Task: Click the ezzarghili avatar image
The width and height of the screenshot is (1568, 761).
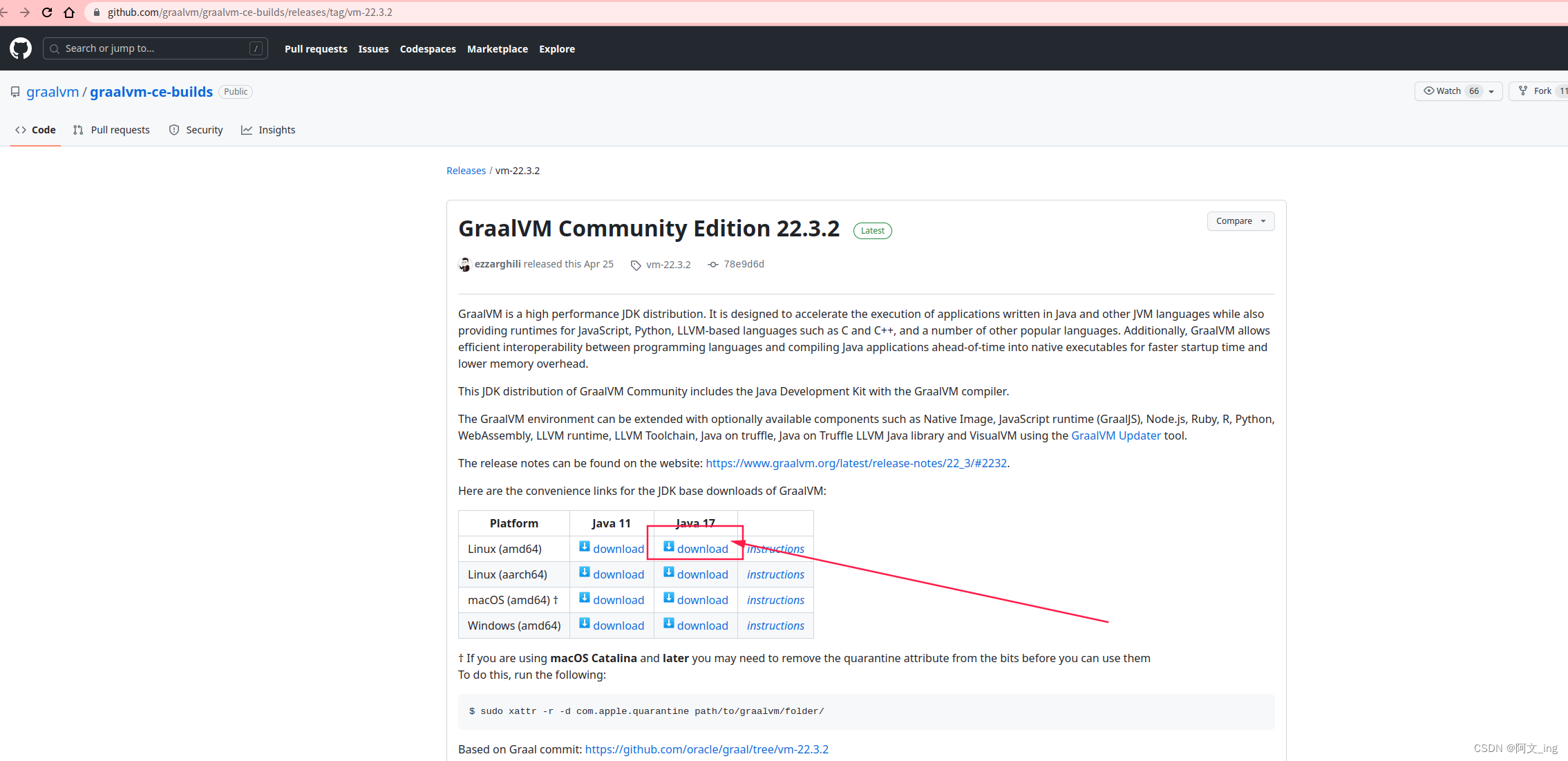Action: point(464,265)
